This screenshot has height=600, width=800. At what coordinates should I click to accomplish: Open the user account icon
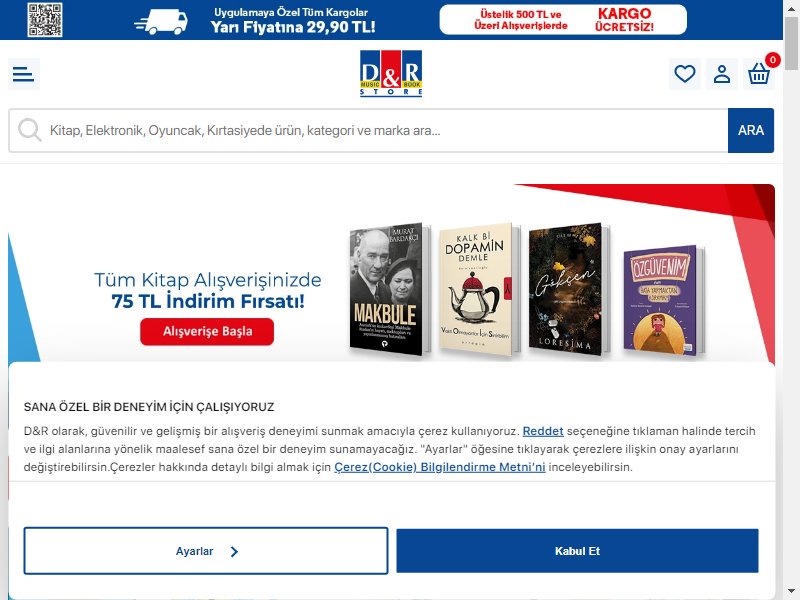(x=722, y=74)
